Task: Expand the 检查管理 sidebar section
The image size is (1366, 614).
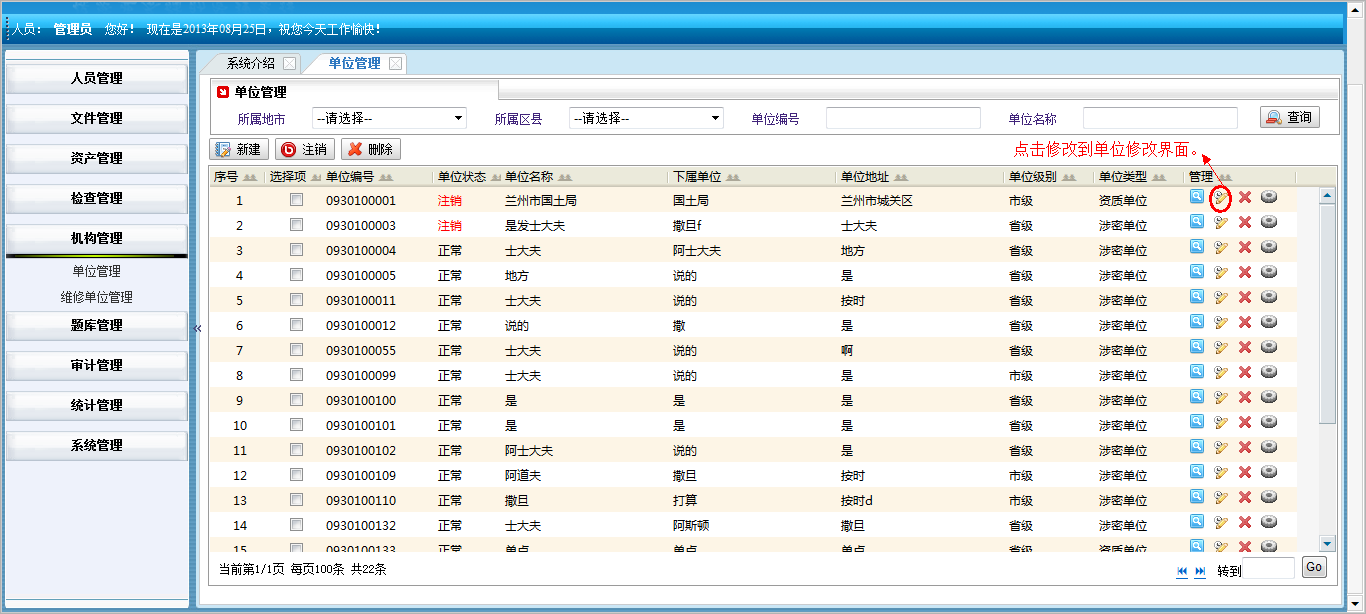Action: 97,198
